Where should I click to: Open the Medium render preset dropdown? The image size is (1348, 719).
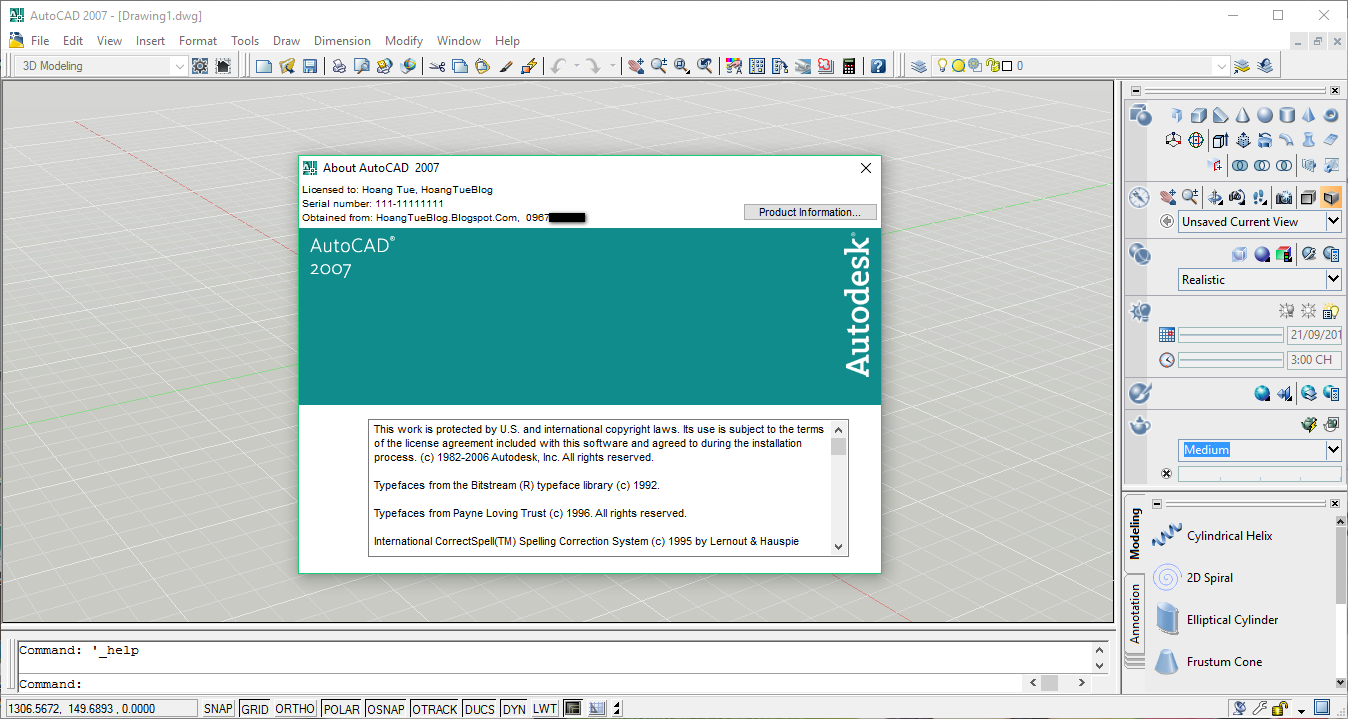(x=1333, y=450)
